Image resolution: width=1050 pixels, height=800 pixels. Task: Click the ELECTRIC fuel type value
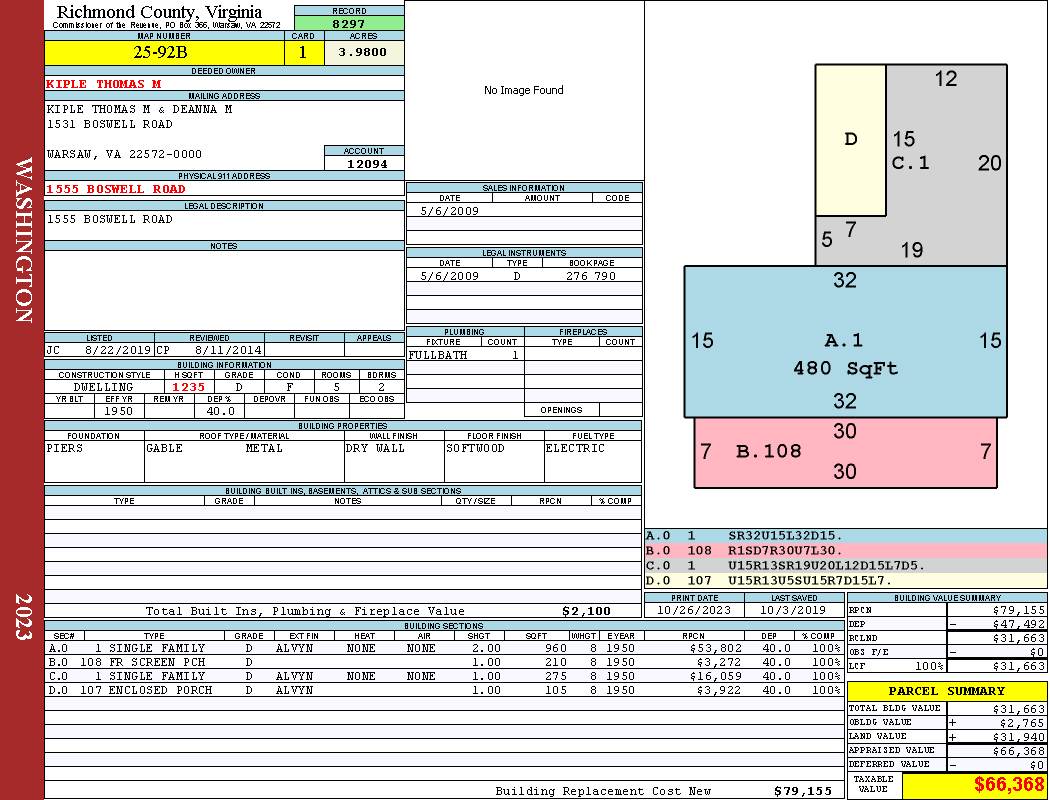point(575,449)
